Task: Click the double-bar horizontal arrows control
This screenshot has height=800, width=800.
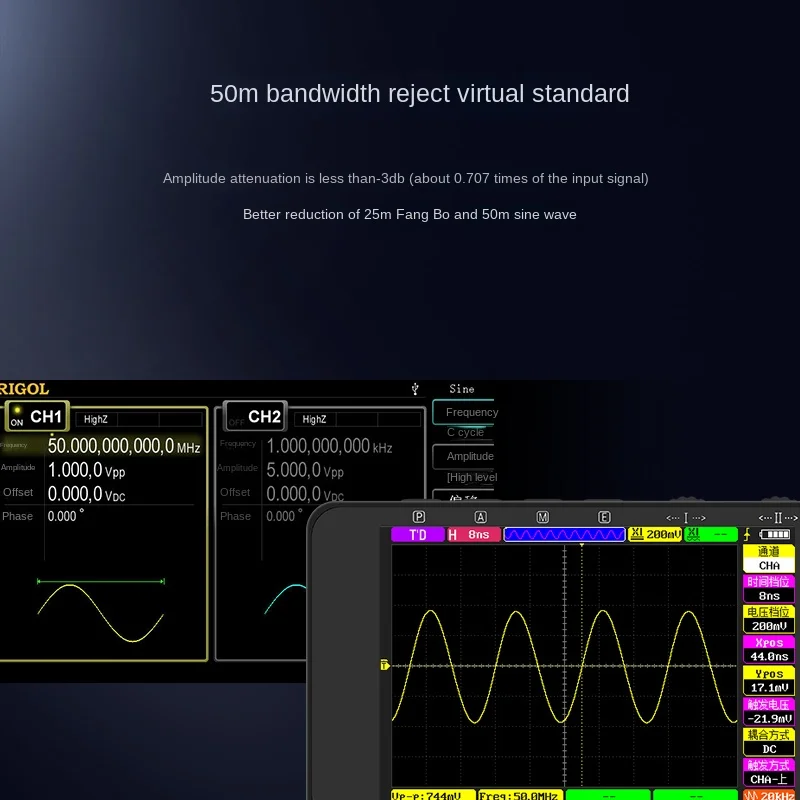Action: point(778,518)
